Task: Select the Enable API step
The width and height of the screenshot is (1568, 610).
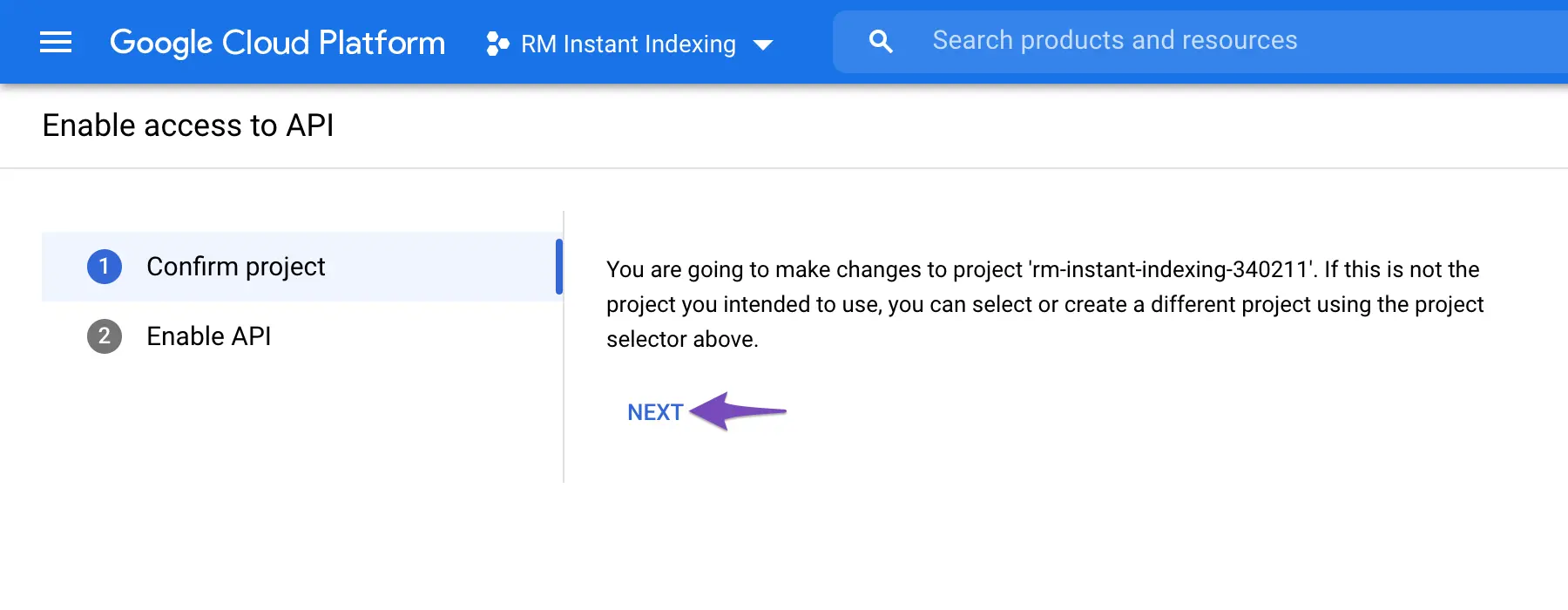Action: 209,336
